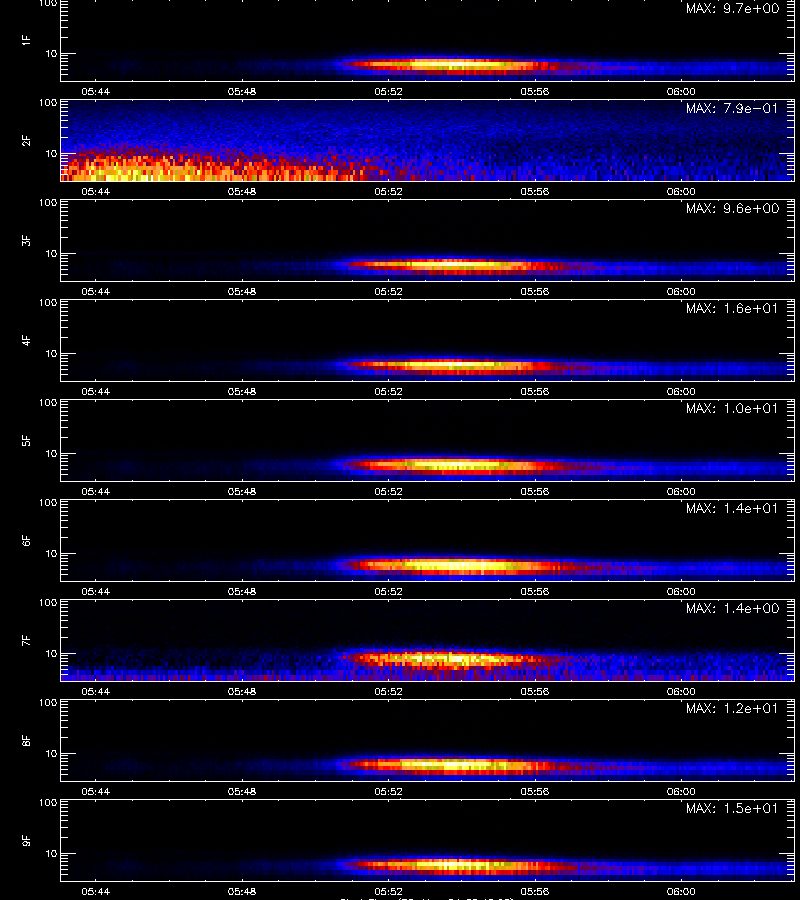Viewport: 800px width, 900px height.
Task: Click the 05:44 tick label under panel 4F
Action: (x=95, y=391)
